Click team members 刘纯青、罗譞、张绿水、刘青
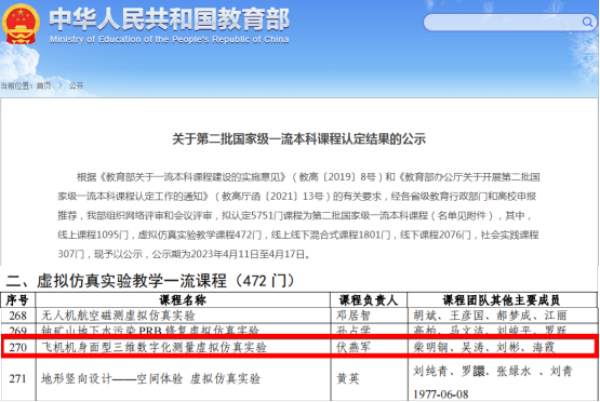The width and height of the screenshot is (600, 402). [x=493, y=371]
